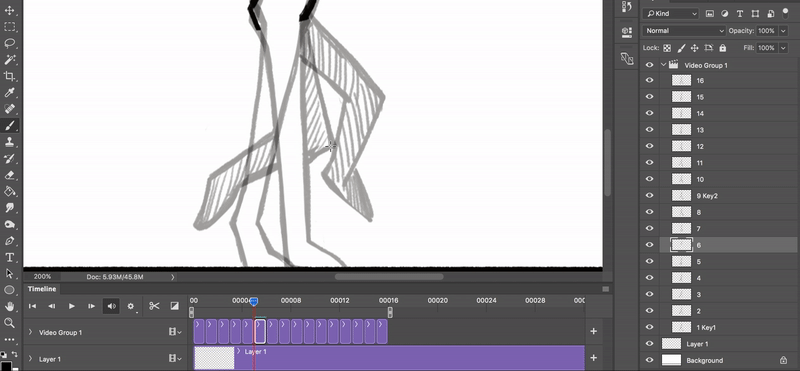Viewport: 800px width, 371px height.
Task: Turn layer filtering switch on or off
Action: [x=786, y=13]
